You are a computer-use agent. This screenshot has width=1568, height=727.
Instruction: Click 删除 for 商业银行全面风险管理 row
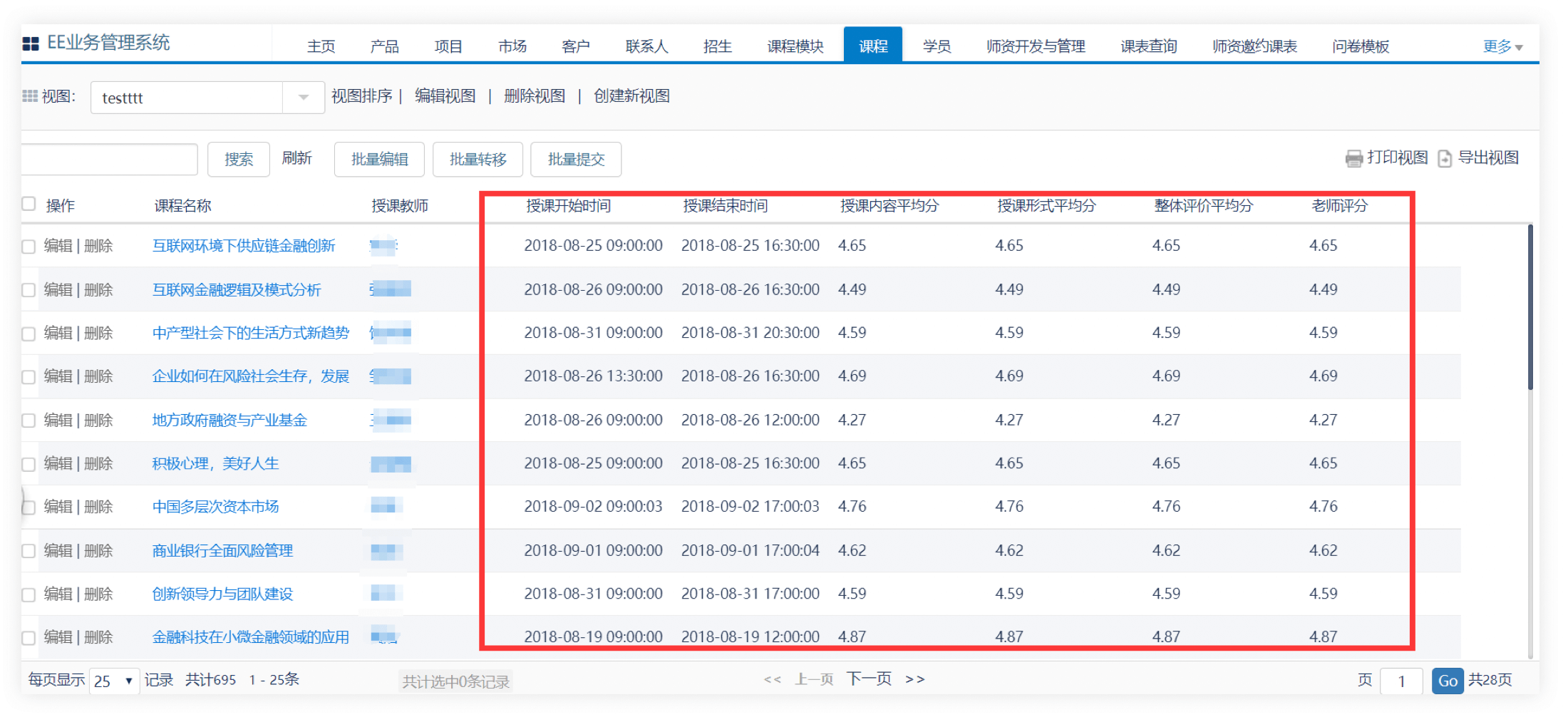pyautogui.click(x=98, y=551)
